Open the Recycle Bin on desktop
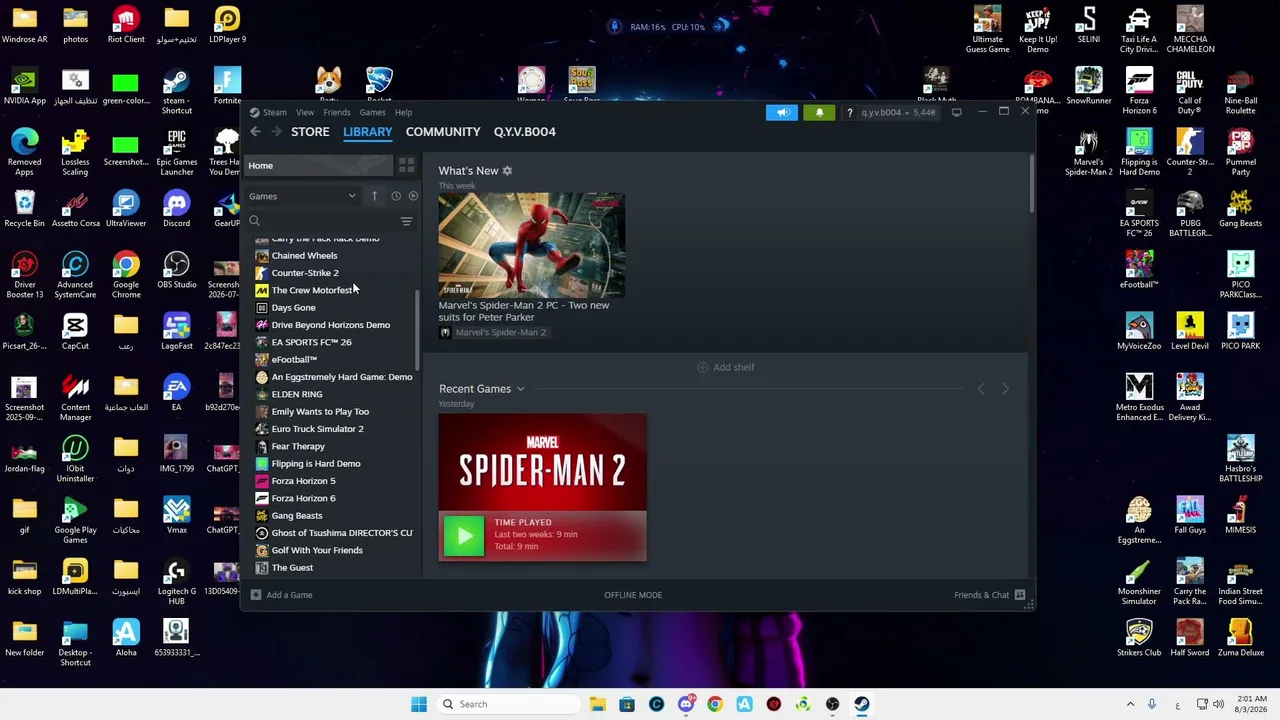This screenshot has width=1280, height=720. pos(24,208)
